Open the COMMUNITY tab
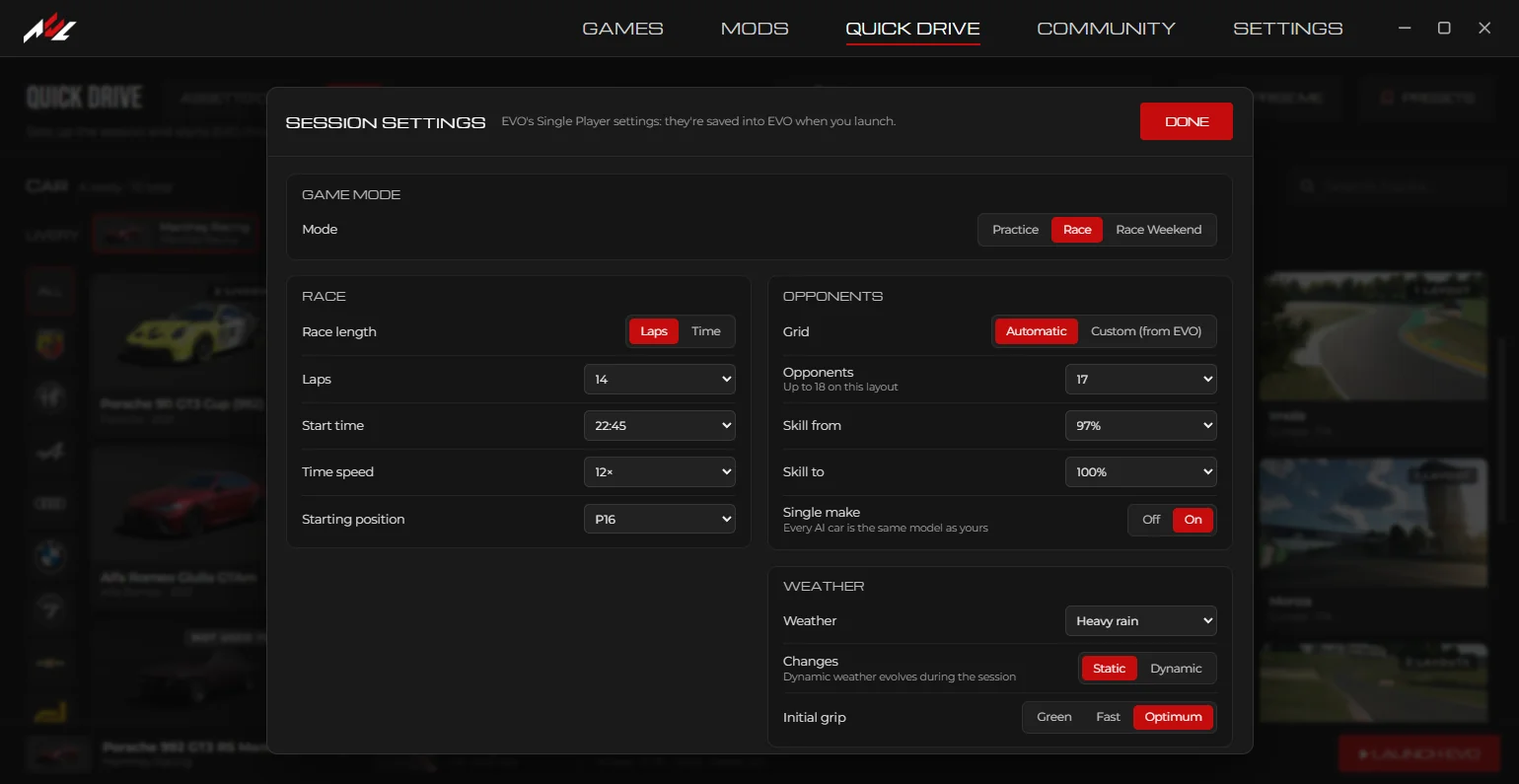Viewport: 1519px width, 784px height. coord(1106,29)
